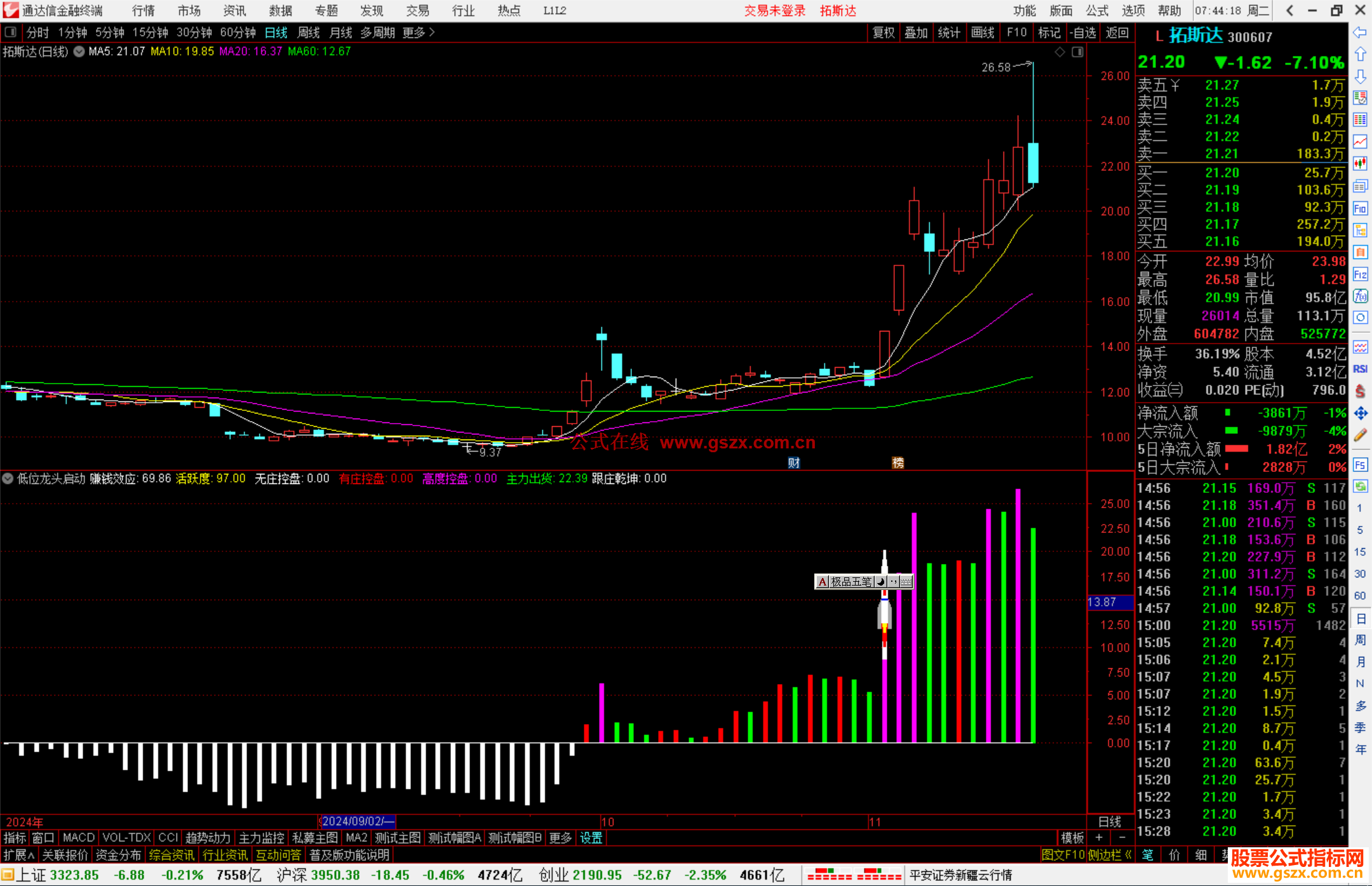Click the blue four-way move icon
The image size is (1372, 886).
tap(1360, 413)
